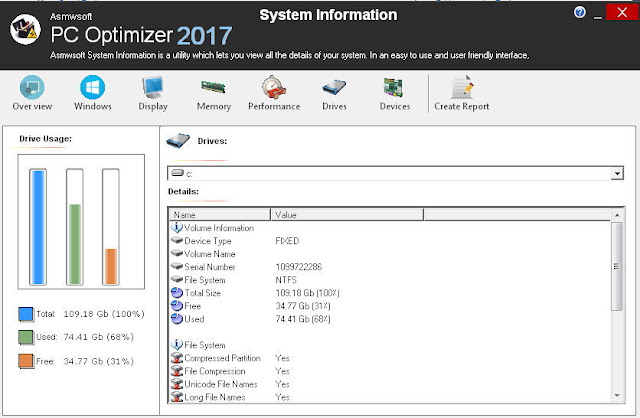
Task: Click the Device Type row label
Action: (x=208, y=241)
